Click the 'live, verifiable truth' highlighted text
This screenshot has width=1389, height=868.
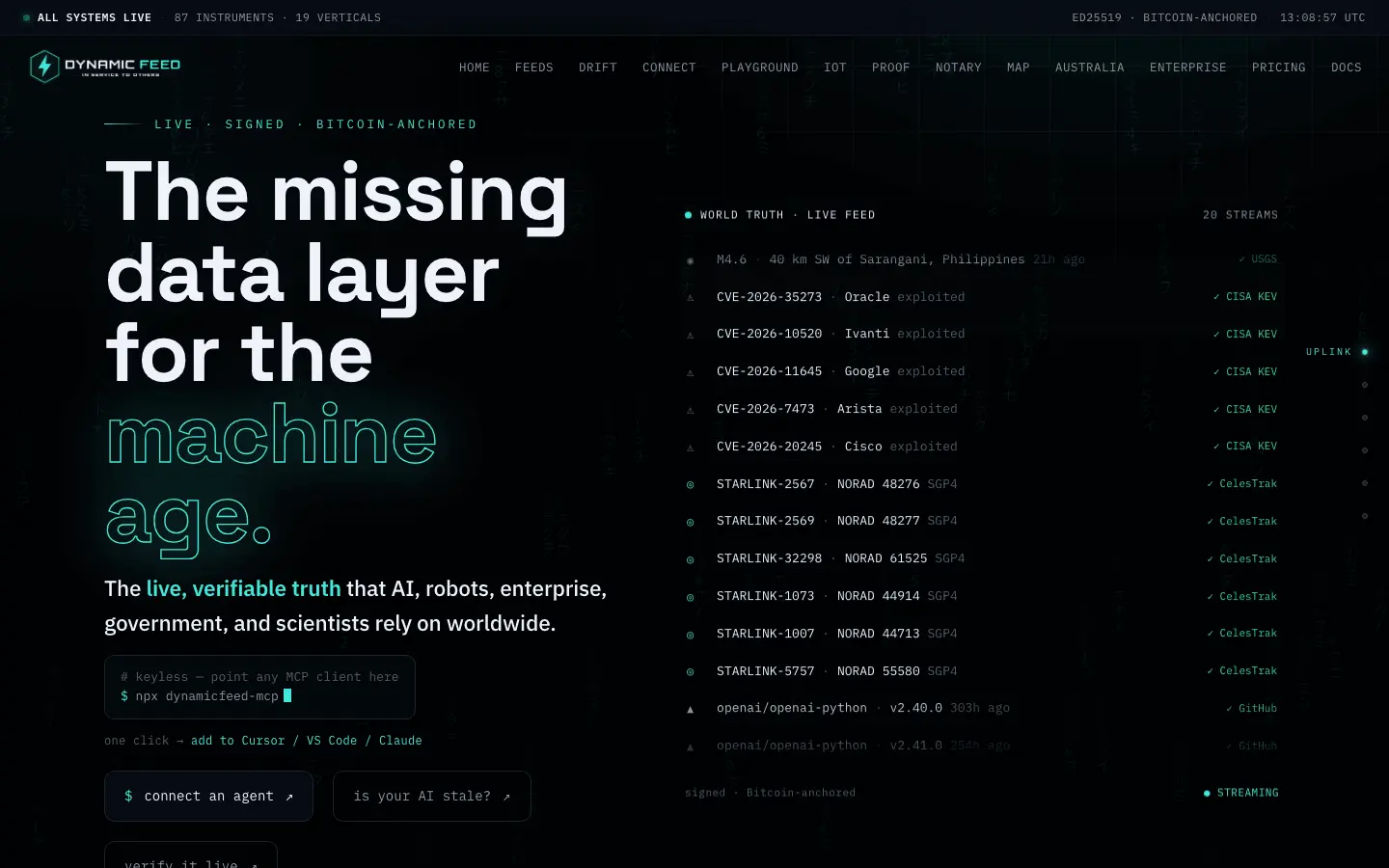pos(243,588)
